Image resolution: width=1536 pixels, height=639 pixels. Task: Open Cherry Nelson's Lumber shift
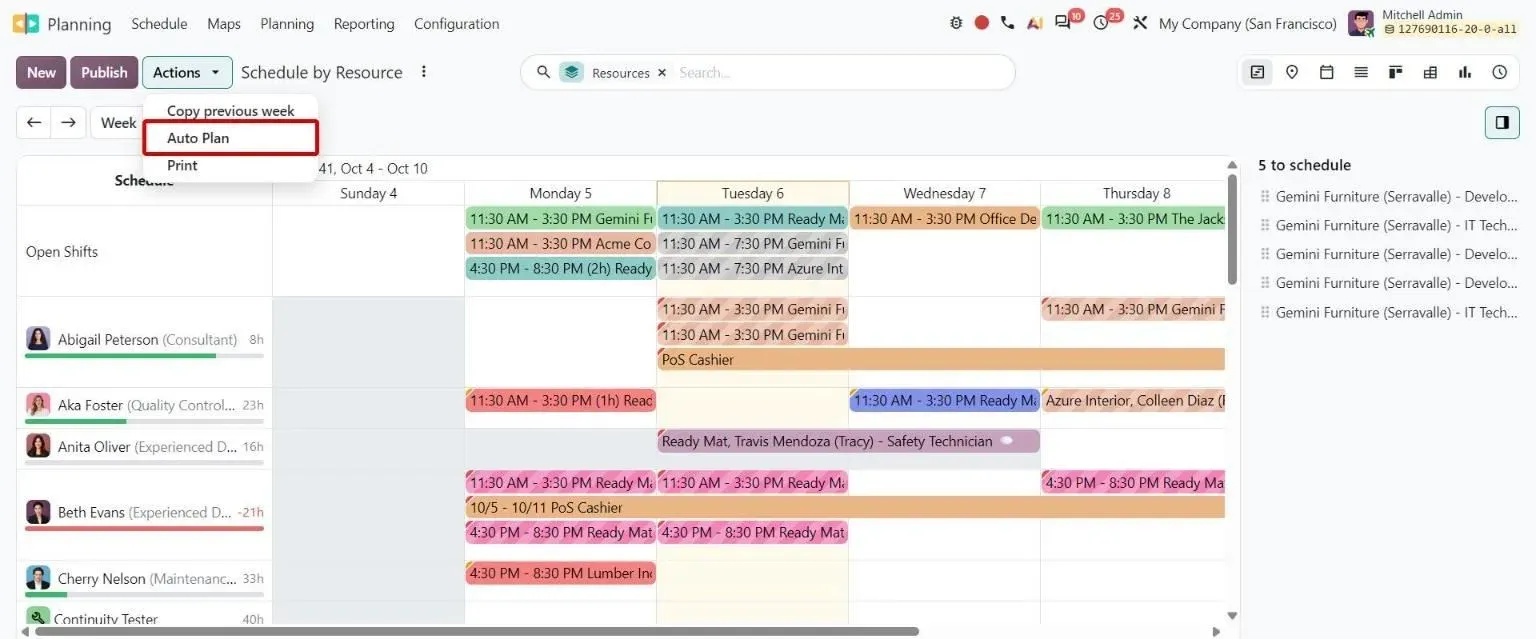point(560,573)
